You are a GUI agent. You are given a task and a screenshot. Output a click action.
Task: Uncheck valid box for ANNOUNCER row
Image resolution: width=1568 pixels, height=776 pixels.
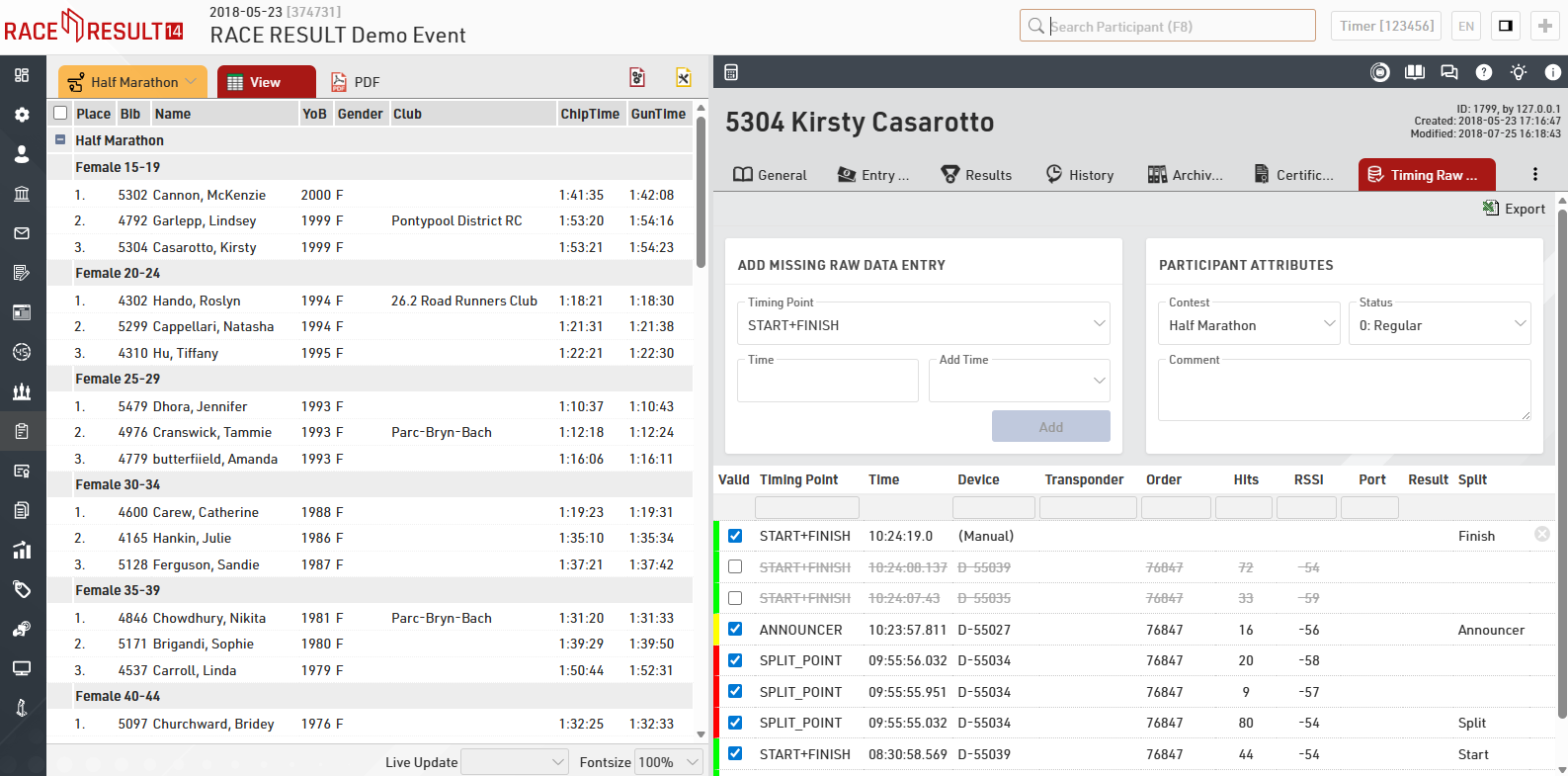tap(735, 629)
